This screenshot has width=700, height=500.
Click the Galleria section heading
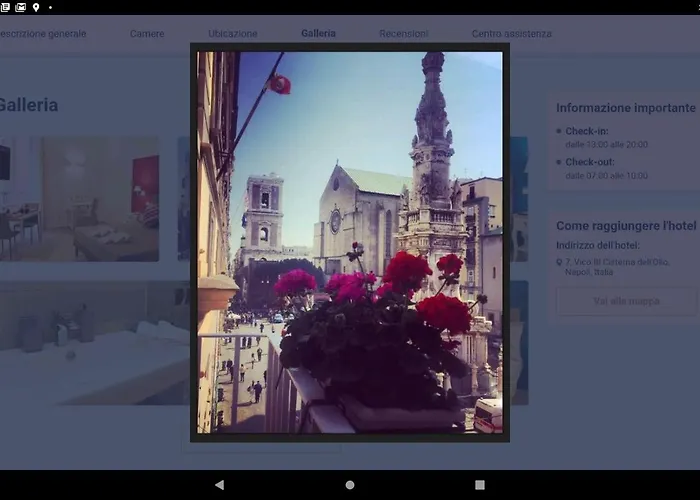click(28, 105)
